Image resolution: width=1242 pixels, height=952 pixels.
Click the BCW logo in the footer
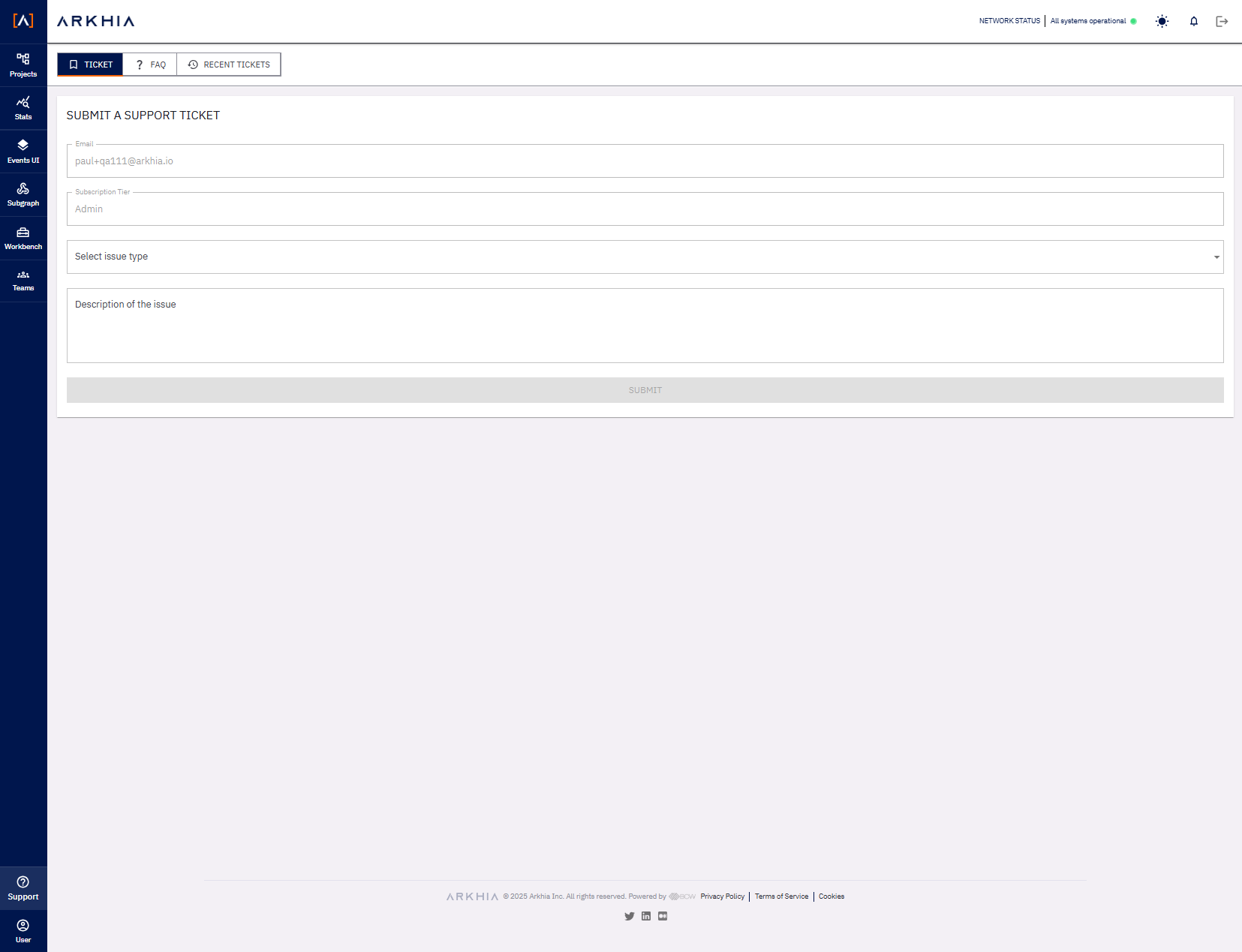click(682, 896)
